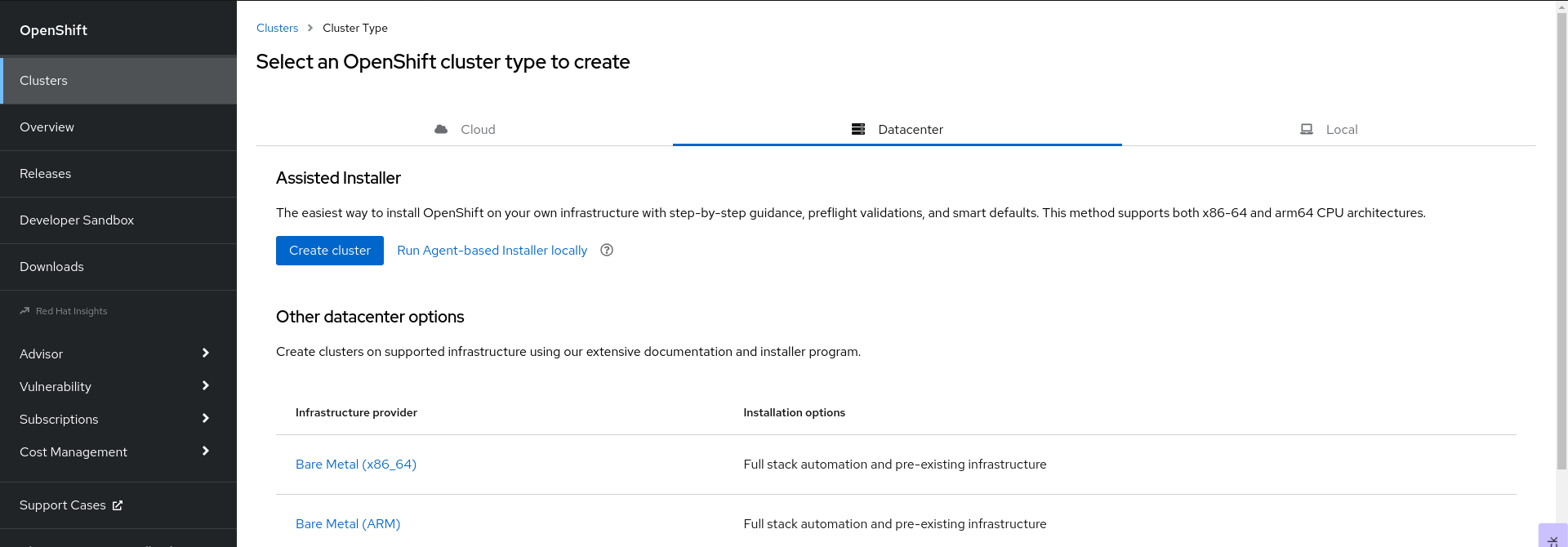Image resolution: width=1568 pixels, height=547 pixels.
Task: Open the Bare Metal (ARM) provider link
Action: (348, 524)
